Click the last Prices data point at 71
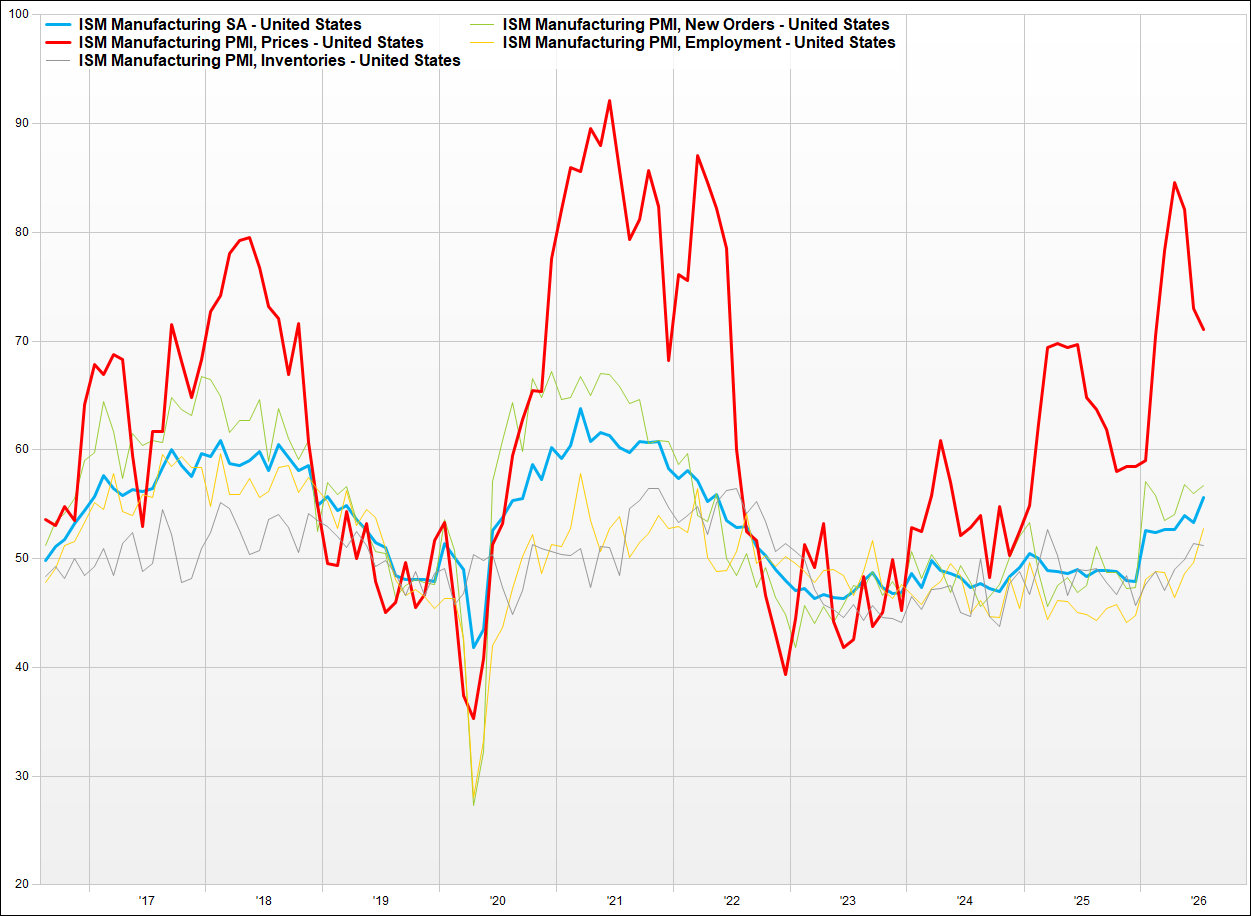Image resolution: width=1251 pixels, height=916 pixels. [1203, 330]
